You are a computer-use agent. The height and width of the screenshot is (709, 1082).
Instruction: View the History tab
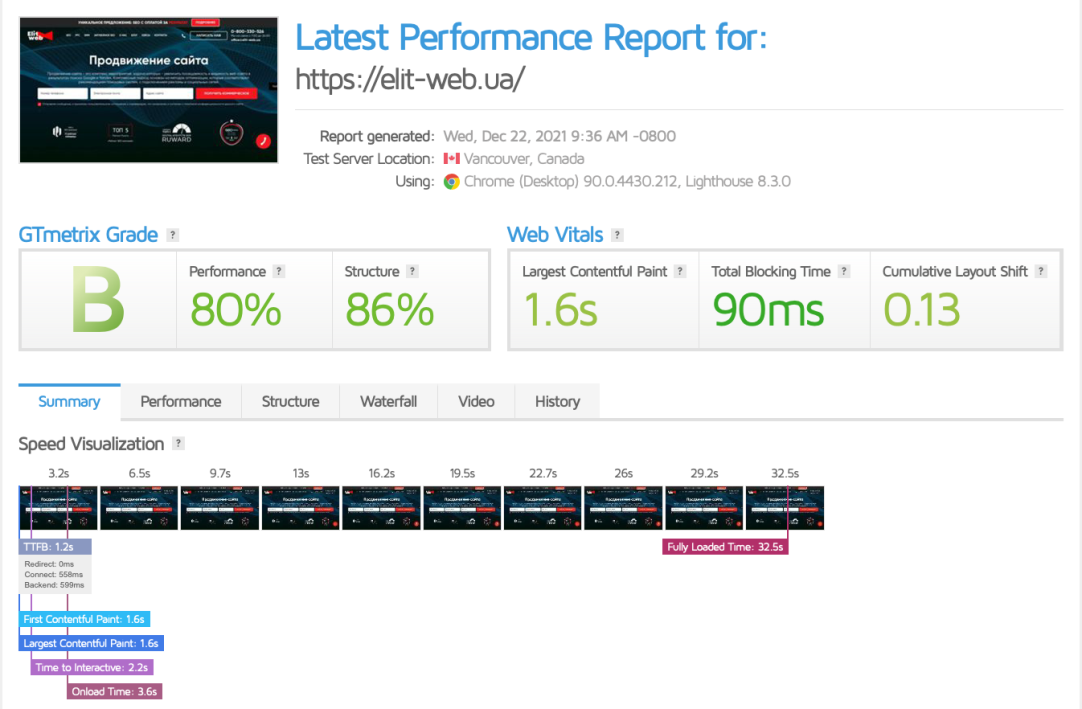[558, 401]
